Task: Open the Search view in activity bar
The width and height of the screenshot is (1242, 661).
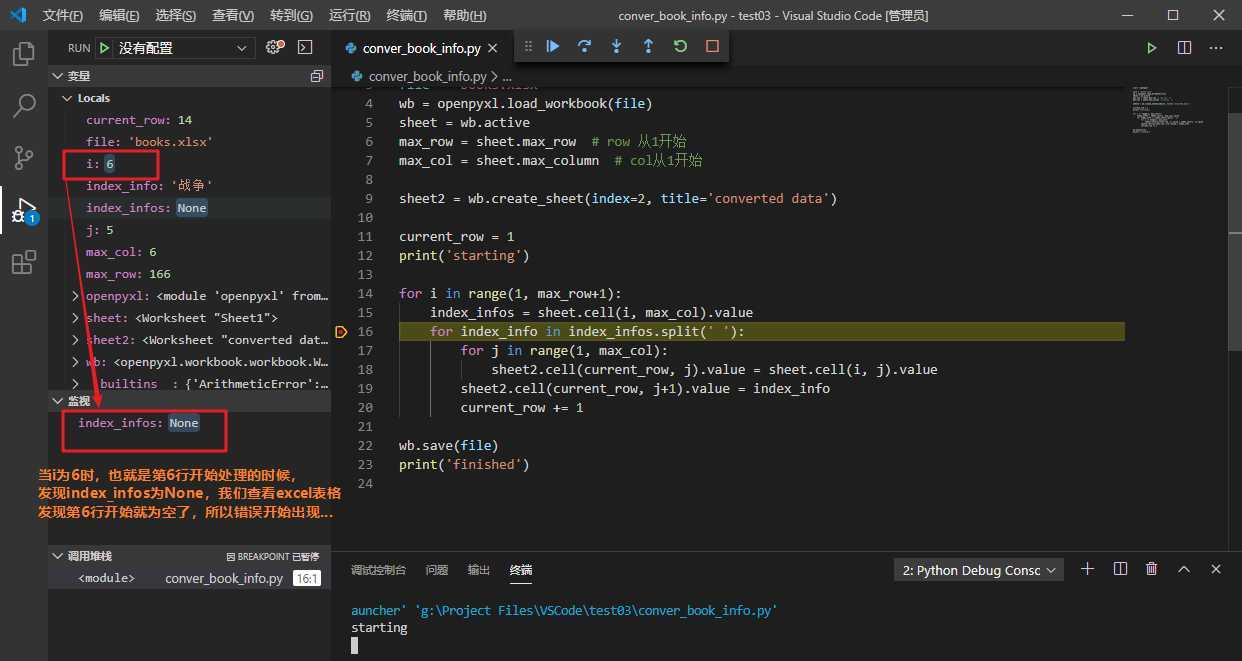Action: pos(23,105)
